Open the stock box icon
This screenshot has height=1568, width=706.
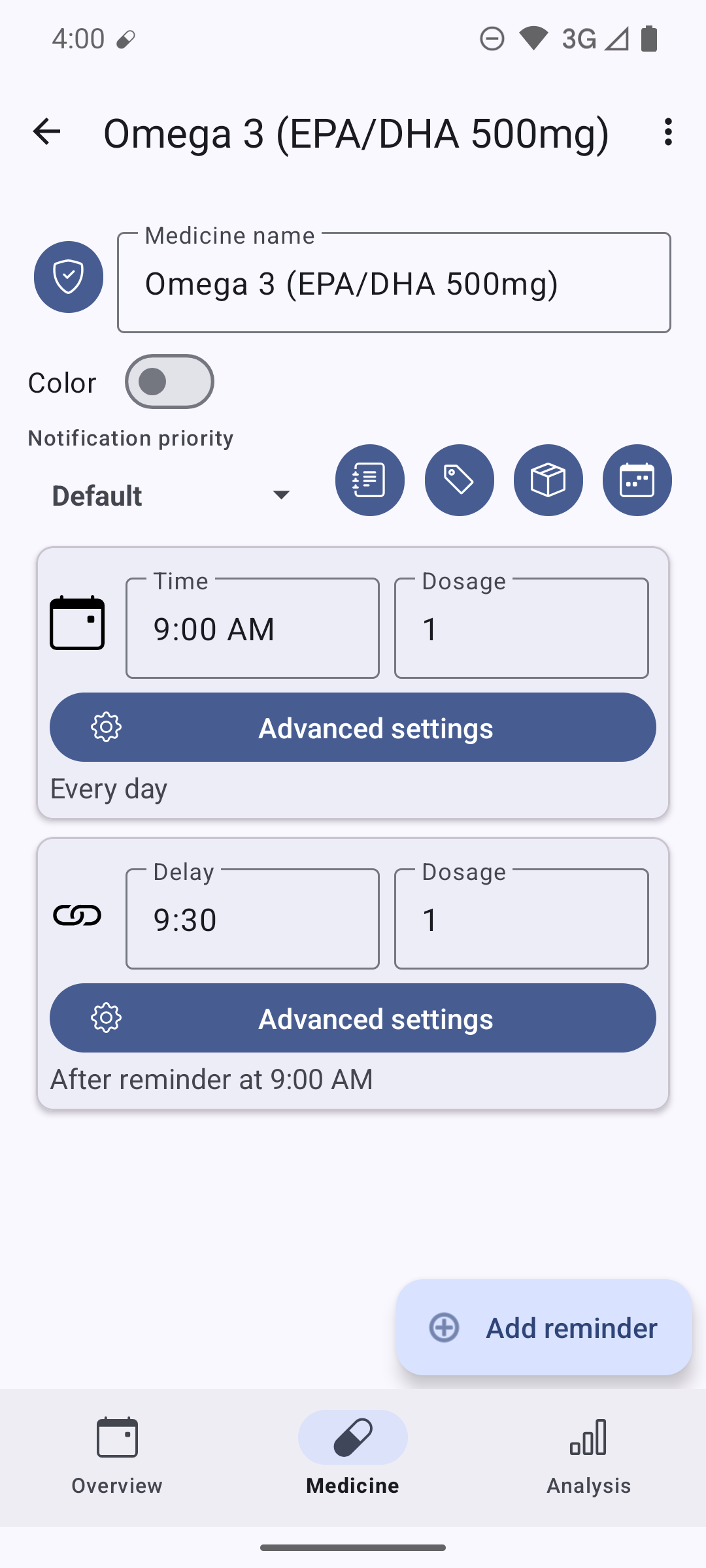point(548,480)
